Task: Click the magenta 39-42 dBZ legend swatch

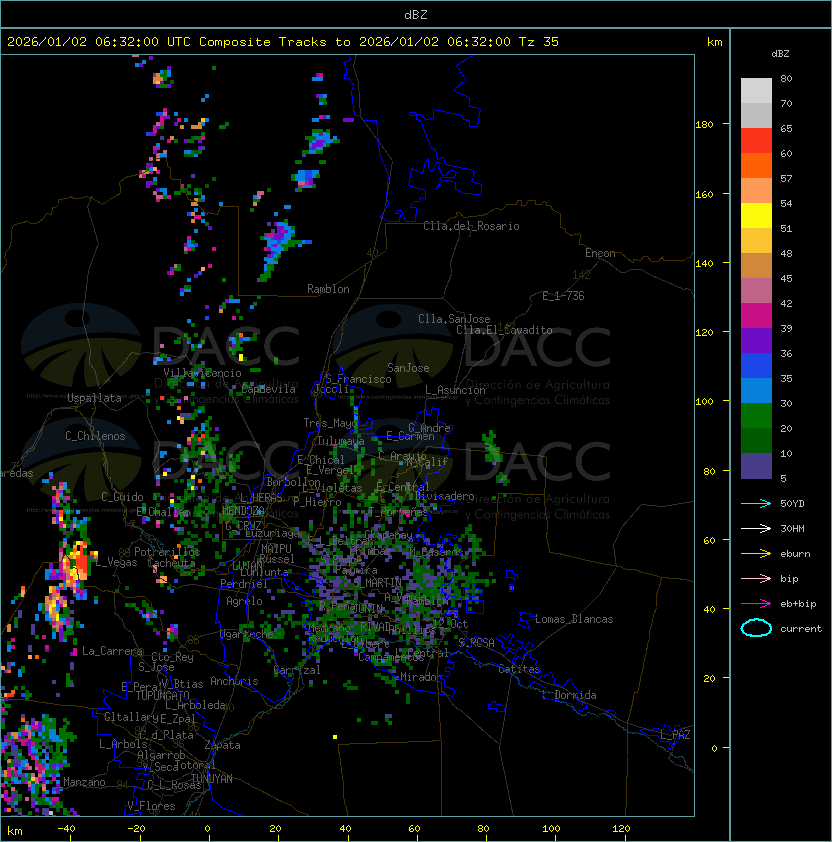Action: (x=756, y=315)
